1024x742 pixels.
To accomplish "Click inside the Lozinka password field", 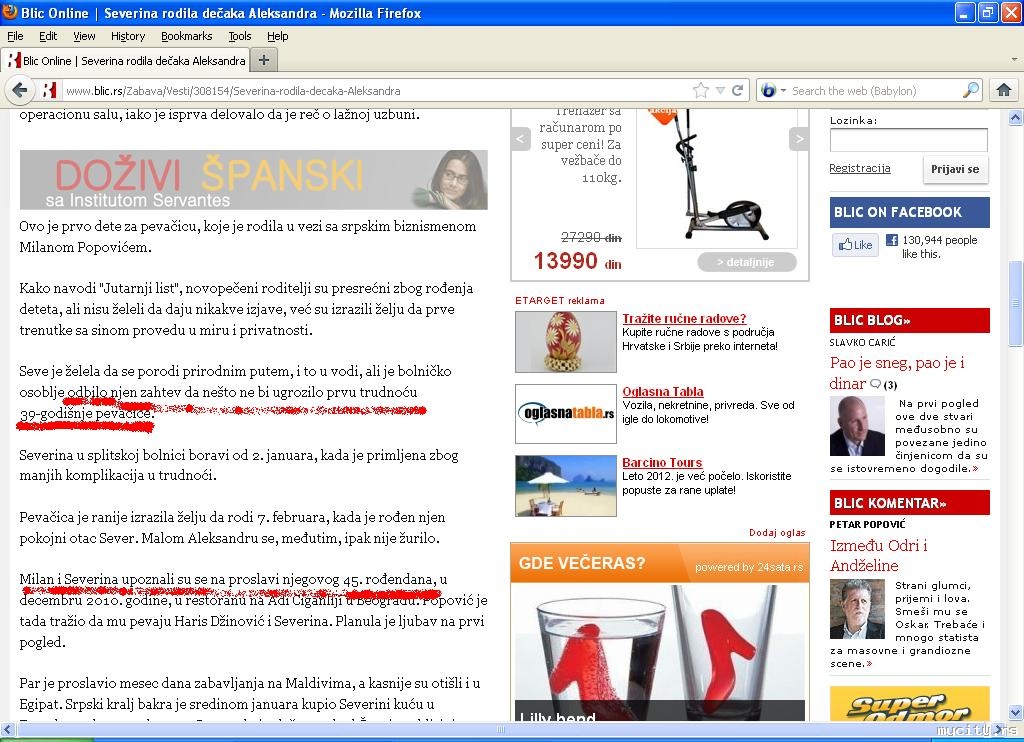I will (x=908, y=140).
